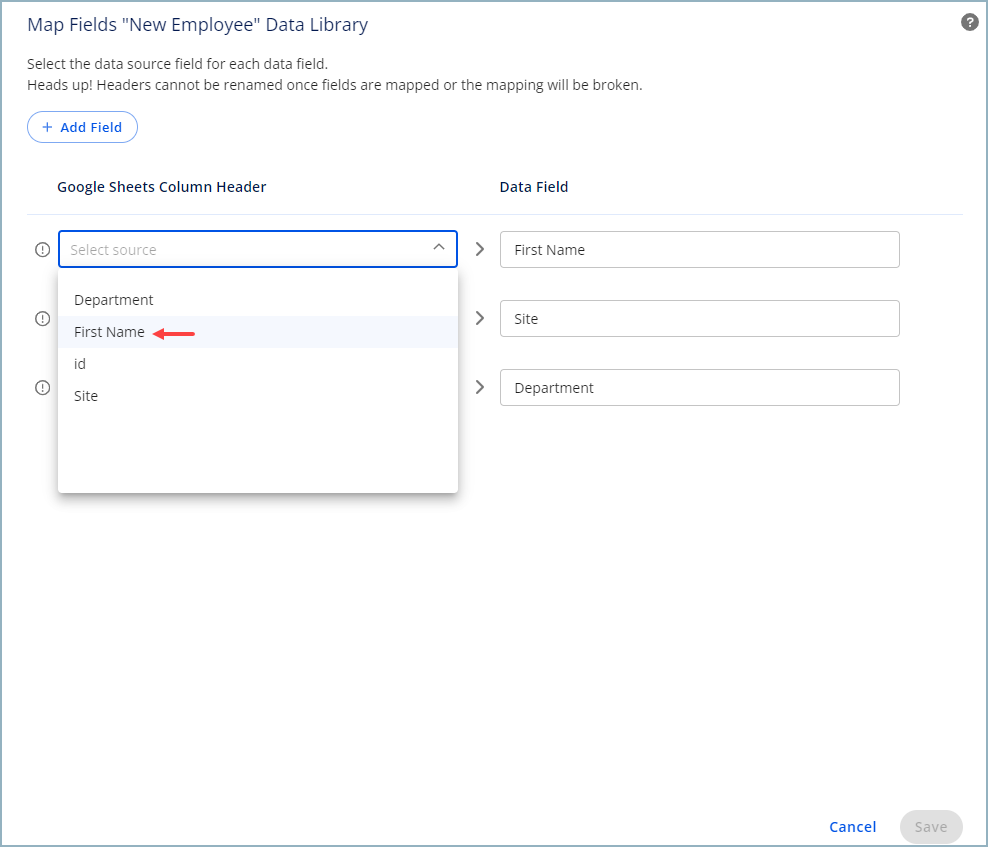Click the warning icon beside Site row
Viewport: 988px width, 847px height.
click(42, 319)
